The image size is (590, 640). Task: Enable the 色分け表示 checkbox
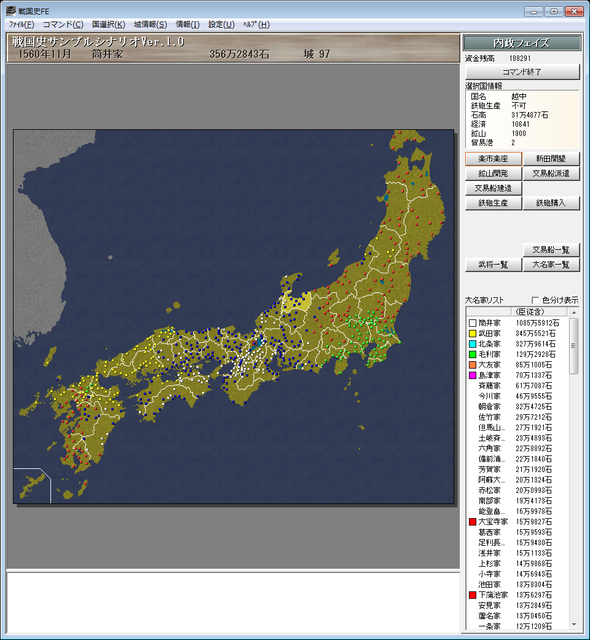point(536,300)
